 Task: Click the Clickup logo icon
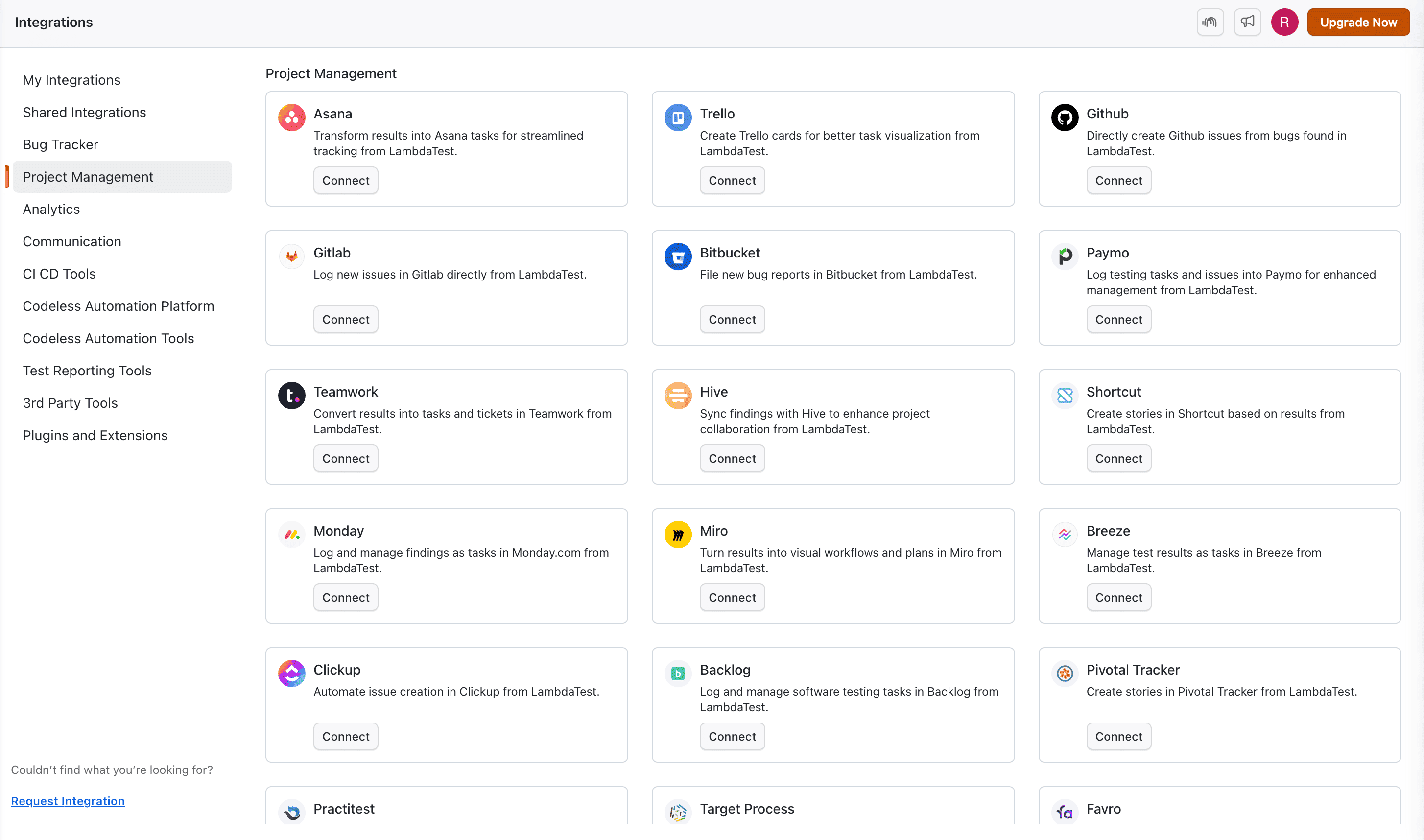tap(291, 673)
